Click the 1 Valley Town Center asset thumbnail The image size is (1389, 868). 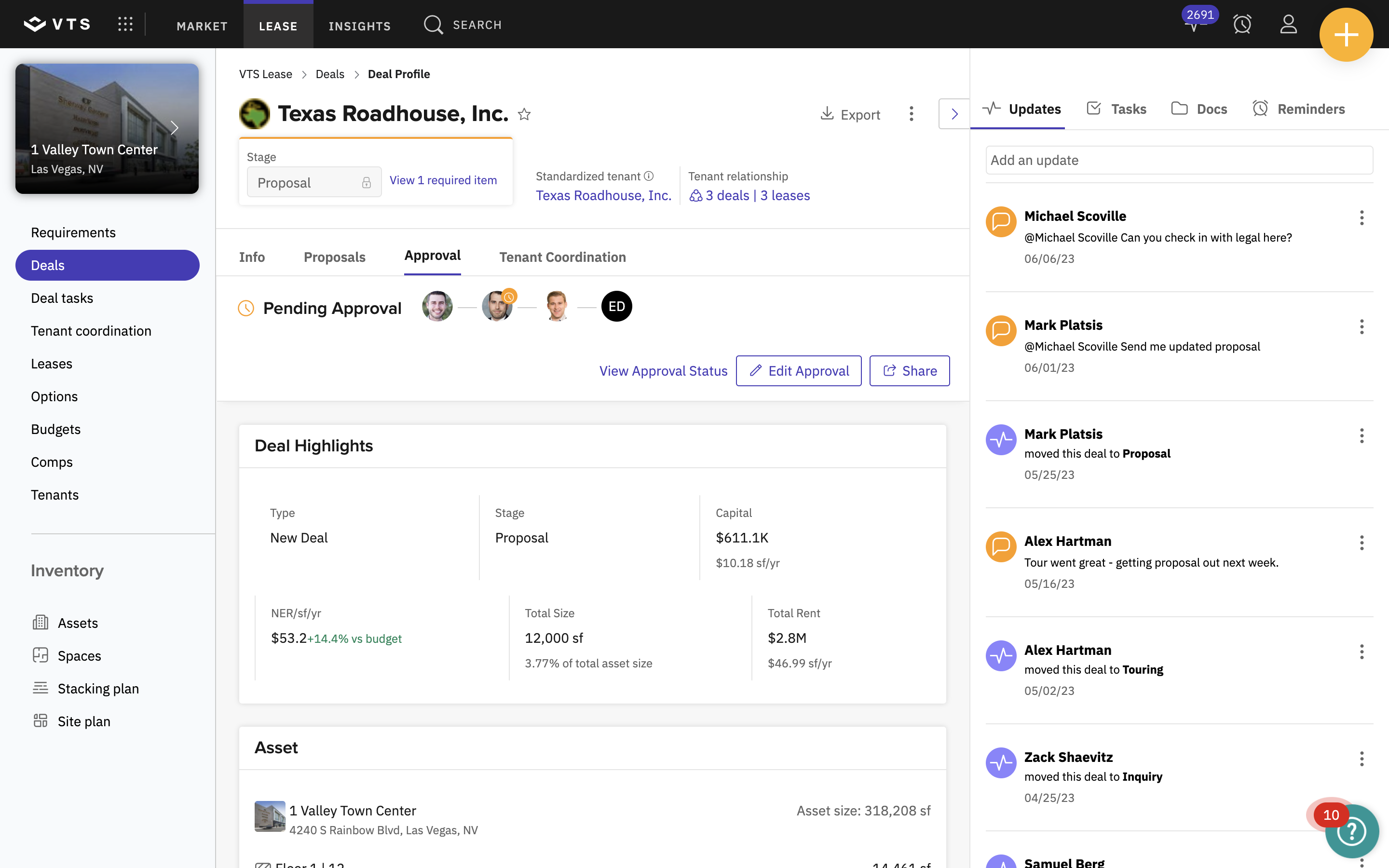(270, 816)
